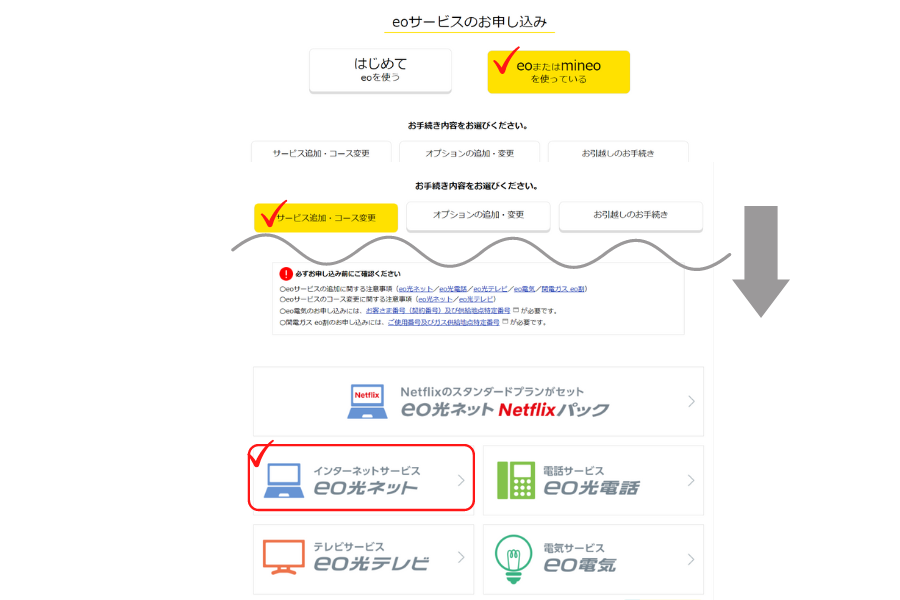The image size is (900, 600).
Task: Click the chevron arrow on the eo光テレビ card
Action: click(x=461, y=557)
